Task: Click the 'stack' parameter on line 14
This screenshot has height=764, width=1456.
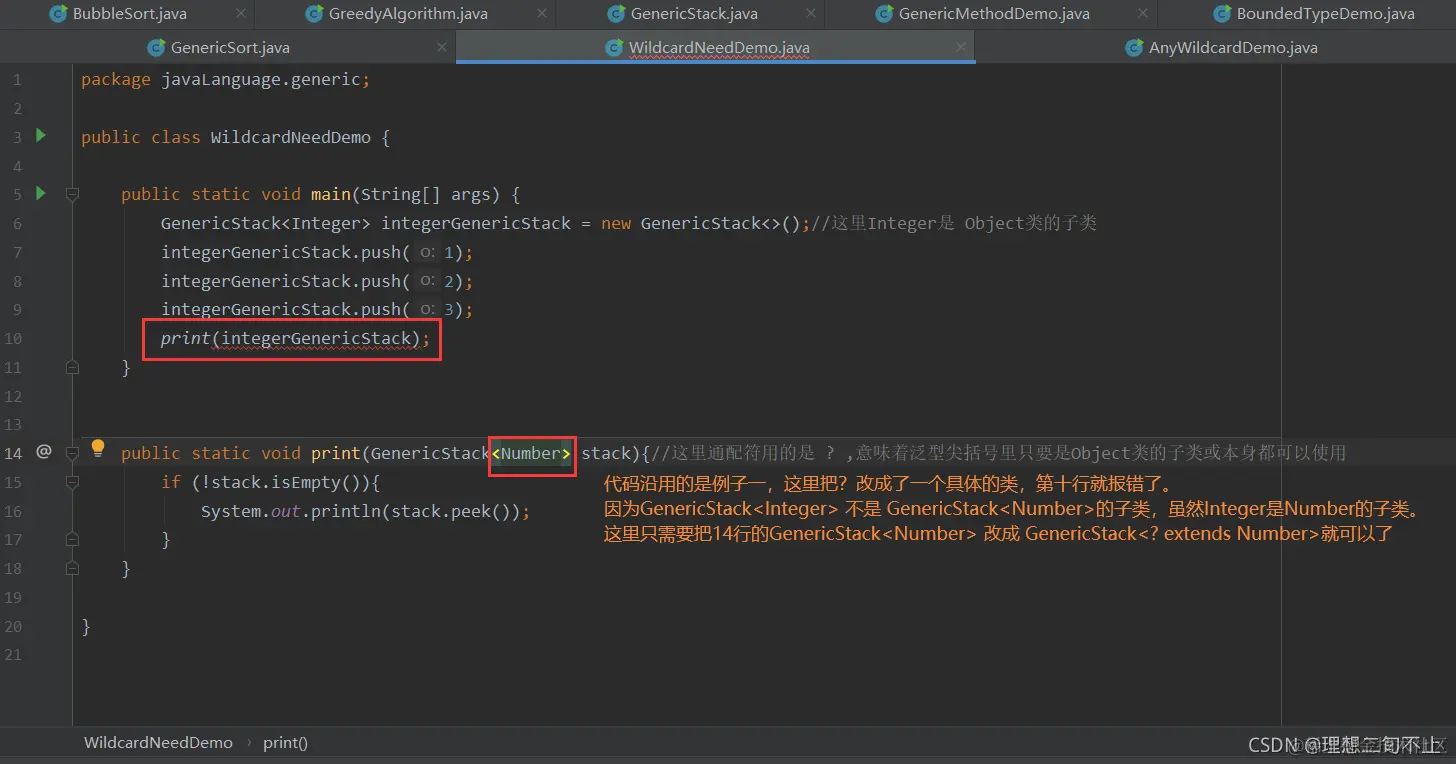Action: coord(606,453)
